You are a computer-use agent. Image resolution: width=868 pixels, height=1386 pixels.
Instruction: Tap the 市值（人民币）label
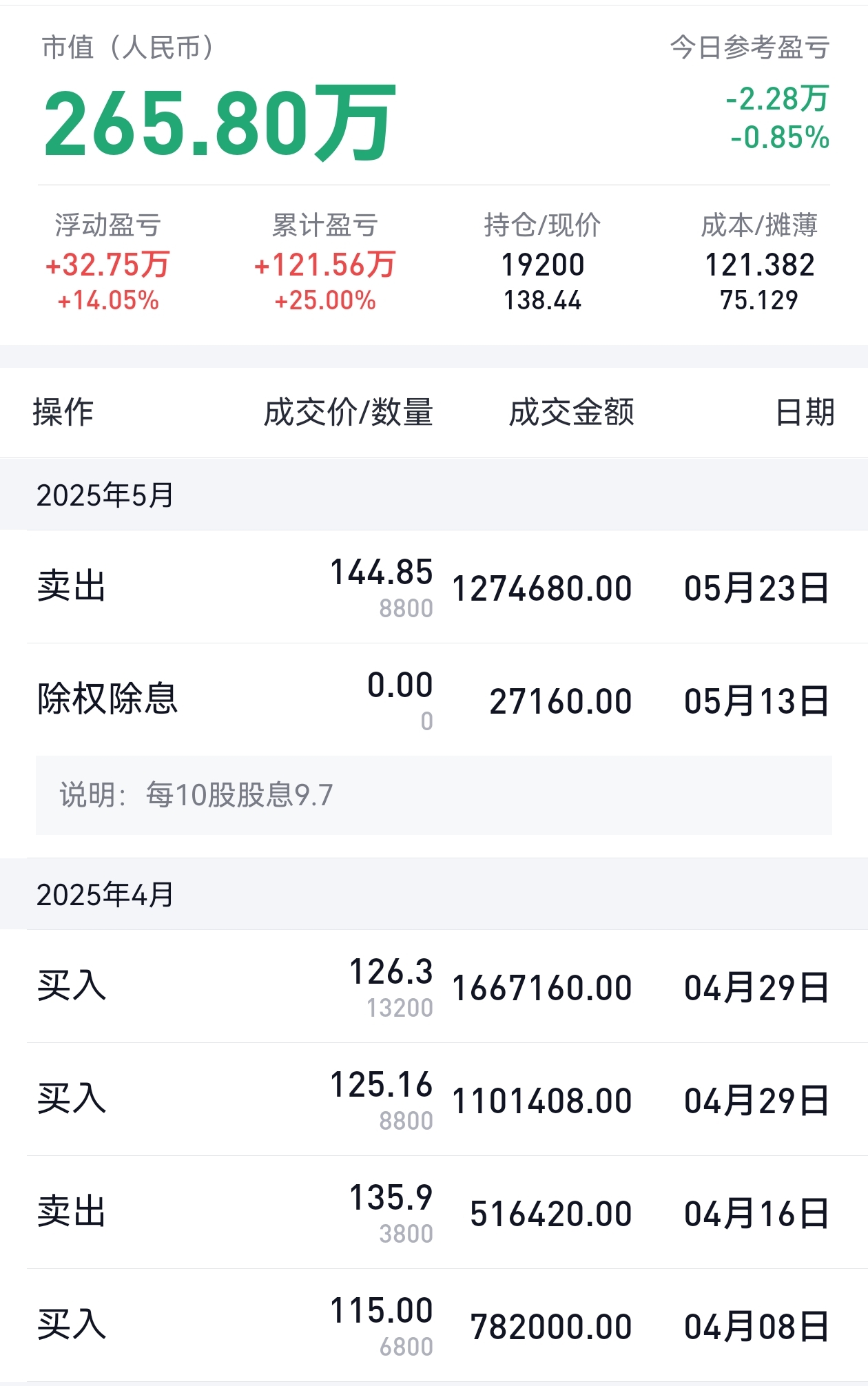[x=129, y=48]
